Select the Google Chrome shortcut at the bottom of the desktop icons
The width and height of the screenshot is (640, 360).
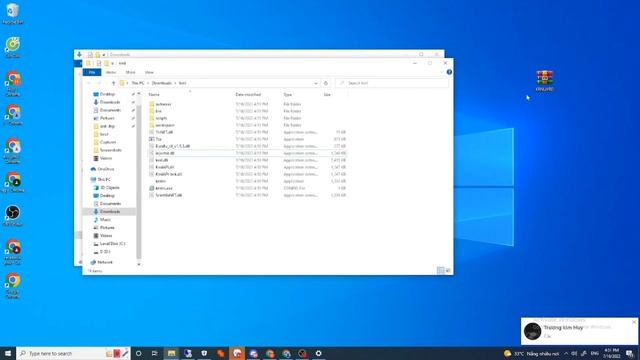tap(13, 286)
